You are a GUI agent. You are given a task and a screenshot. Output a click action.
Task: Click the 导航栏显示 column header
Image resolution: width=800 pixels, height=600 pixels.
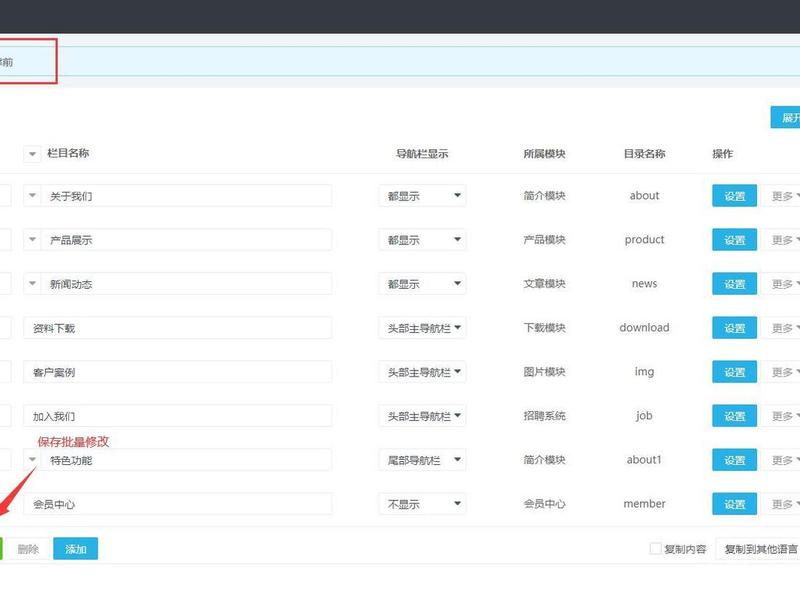tap(422, 154)
